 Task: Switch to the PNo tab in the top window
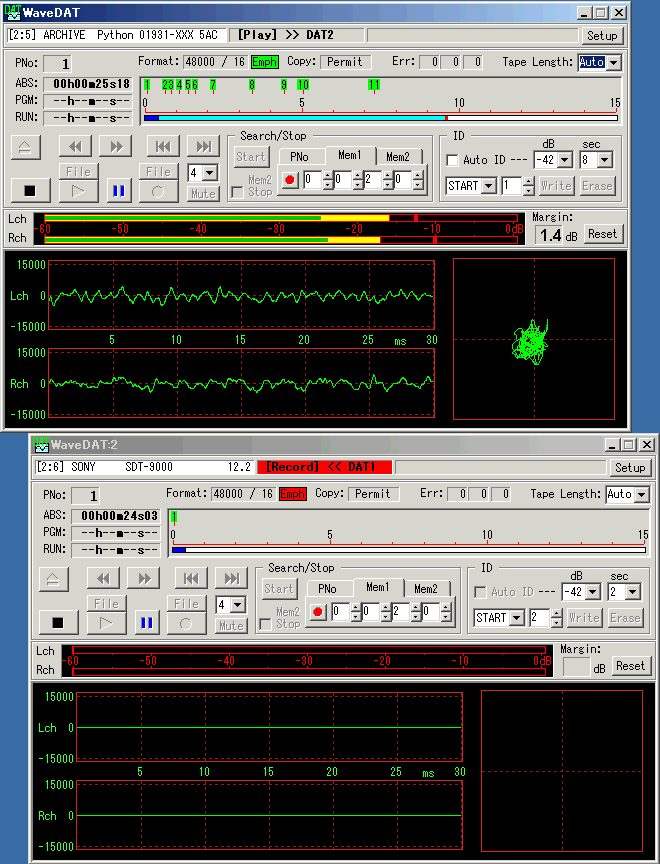[299, 157]
